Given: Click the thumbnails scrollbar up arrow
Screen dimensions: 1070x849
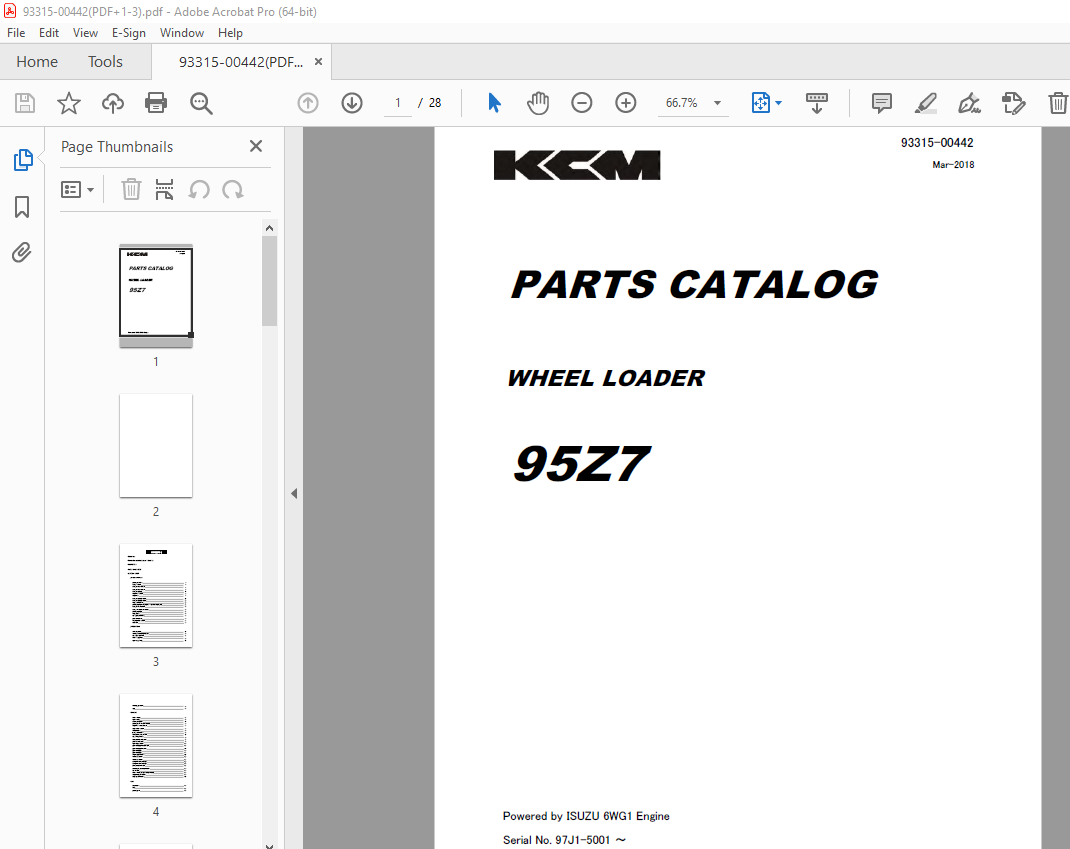Looking at the screenshot, I should pyautogui.click(x=270, y=228).
